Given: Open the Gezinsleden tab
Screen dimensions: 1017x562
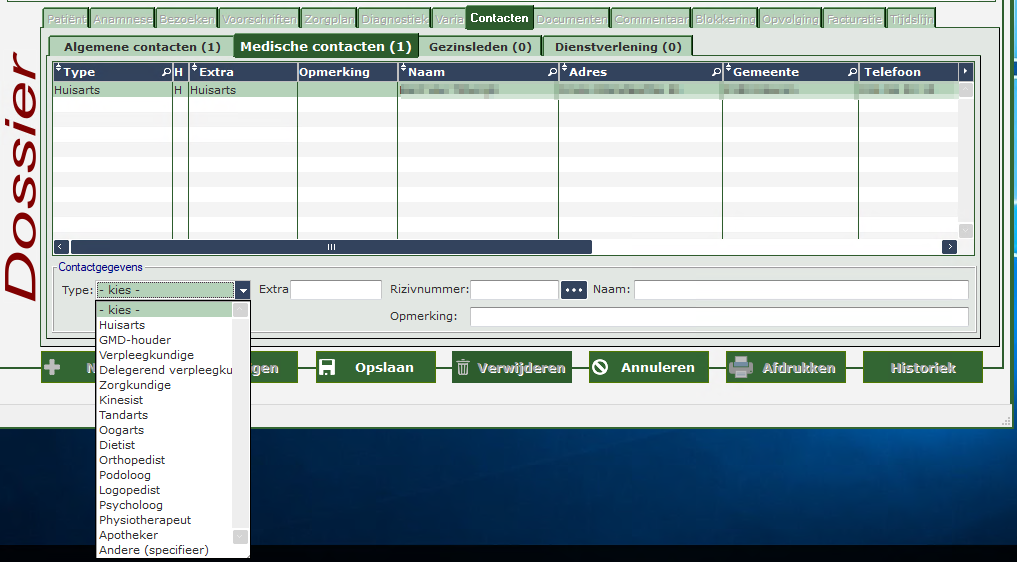Looking at the screenshot, I should pos(480,47).
